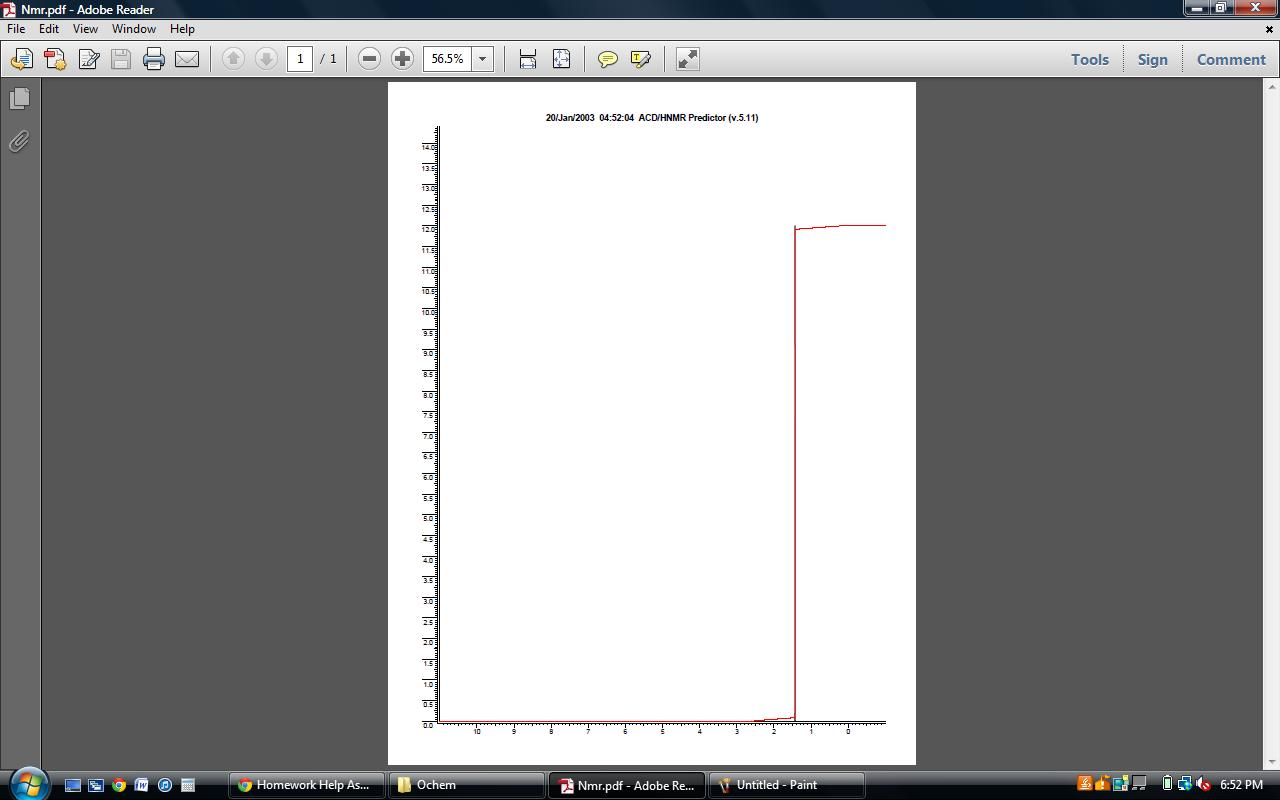Show page thumbnails panel icon
This screenshot has height=800, width=1280.
point(19,98)
